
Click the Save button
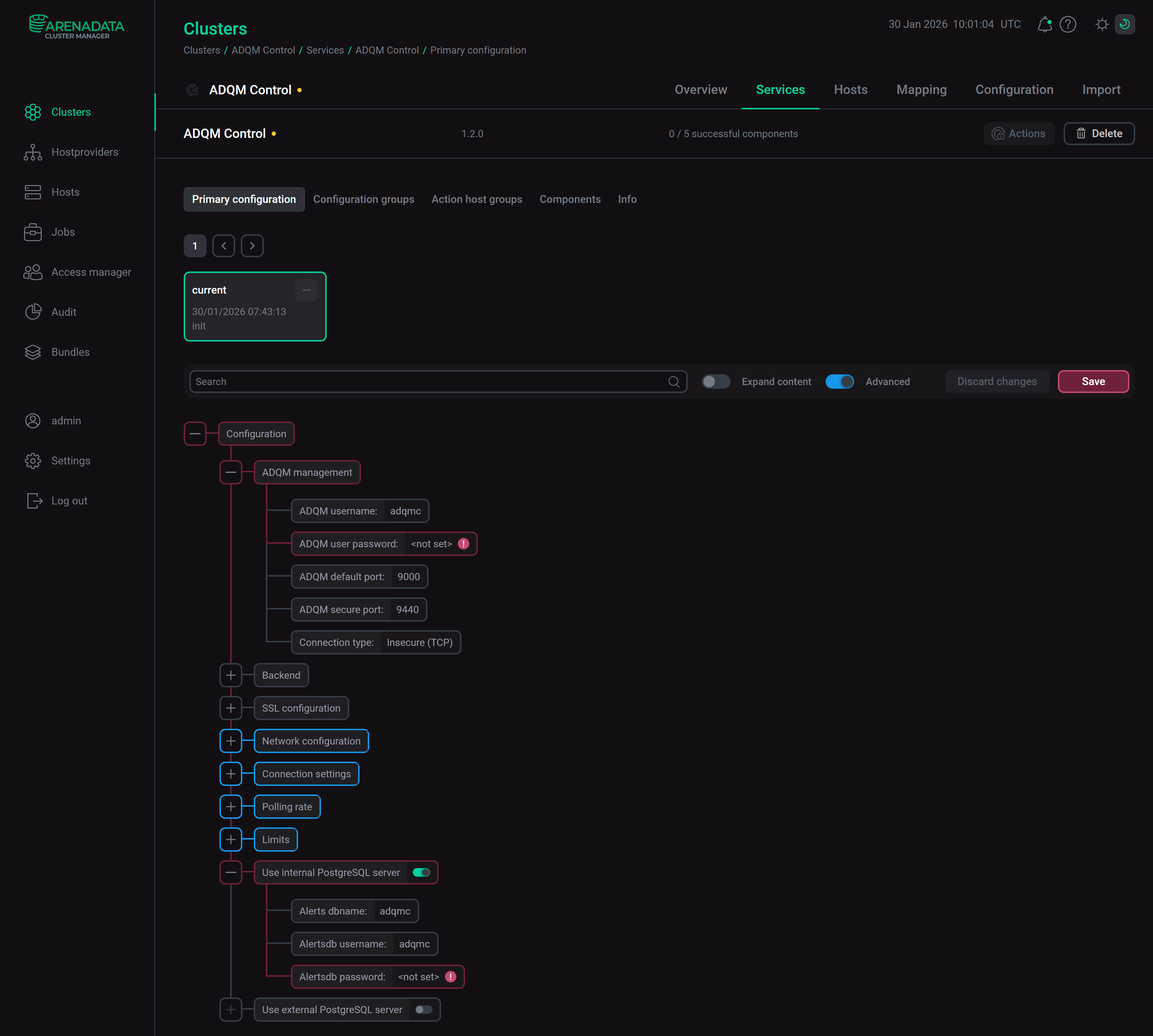tap(1093, 382)
